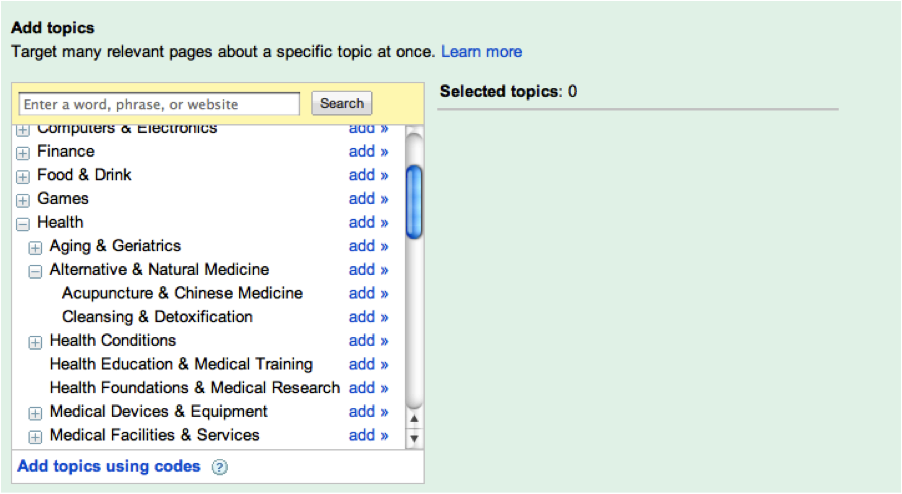Expand Health Conditions plus icon
Screen dimensions: 902x494
35,342
